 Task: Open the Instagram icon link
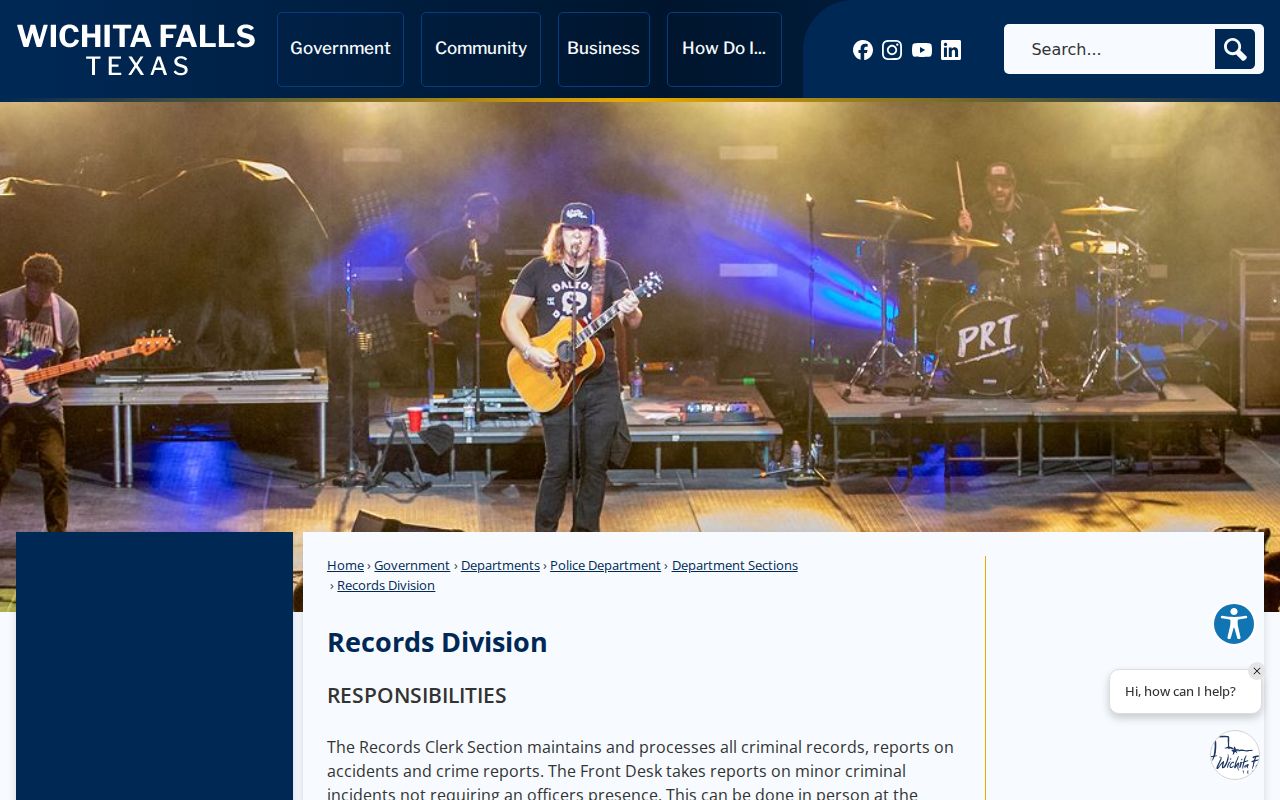tap(892, 50)
